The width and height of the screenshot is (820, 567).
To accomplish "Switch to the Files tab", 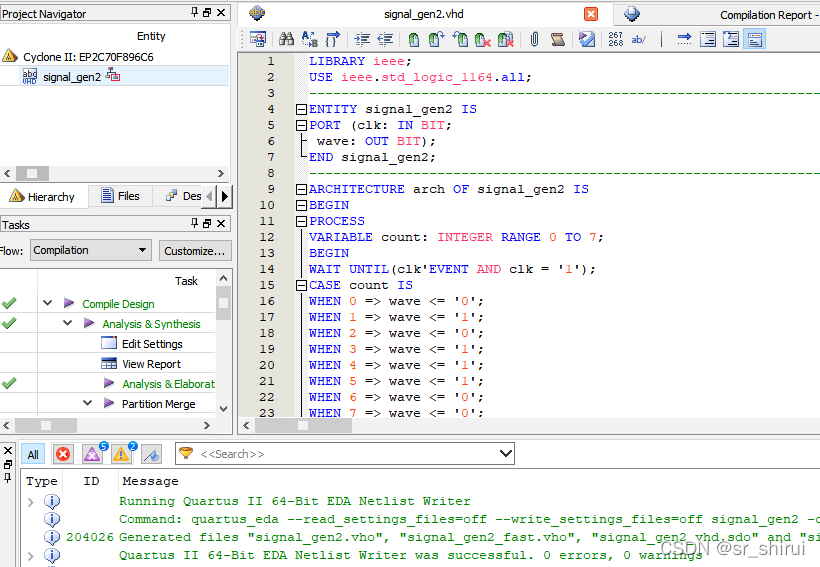I will click(x=121, y=196).
